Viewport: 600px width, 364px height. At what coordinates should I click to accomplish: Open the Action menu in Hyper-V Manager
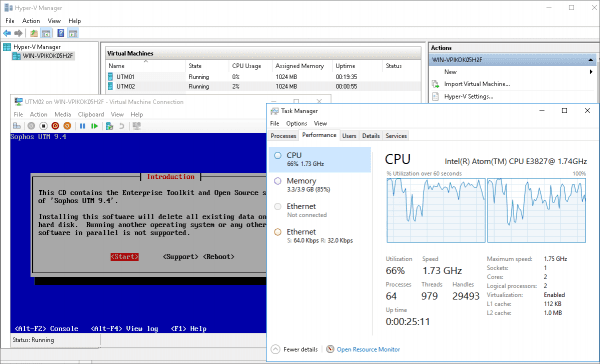pos(31,21)
